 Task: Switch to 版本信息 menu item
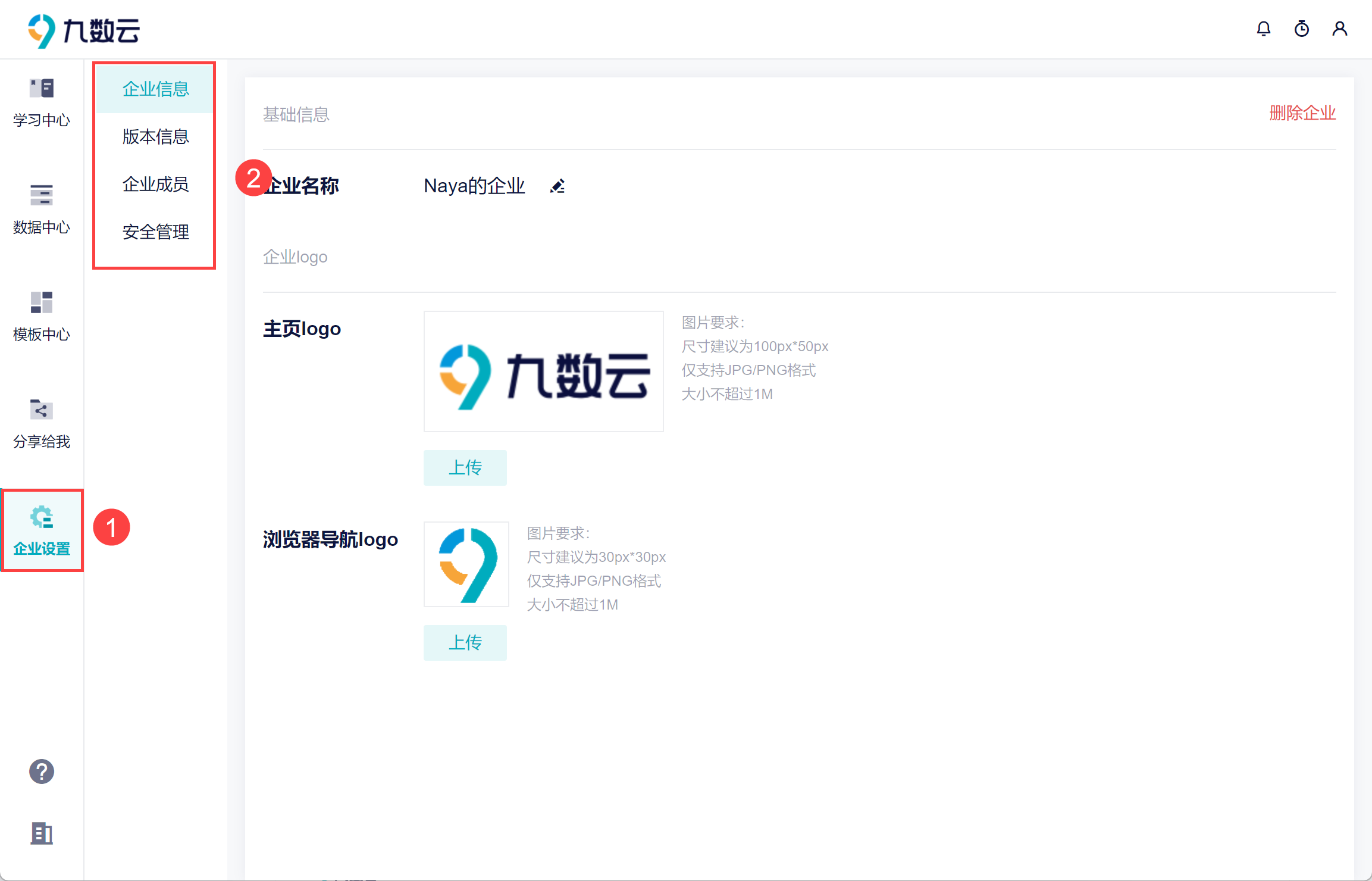(155, 136)
